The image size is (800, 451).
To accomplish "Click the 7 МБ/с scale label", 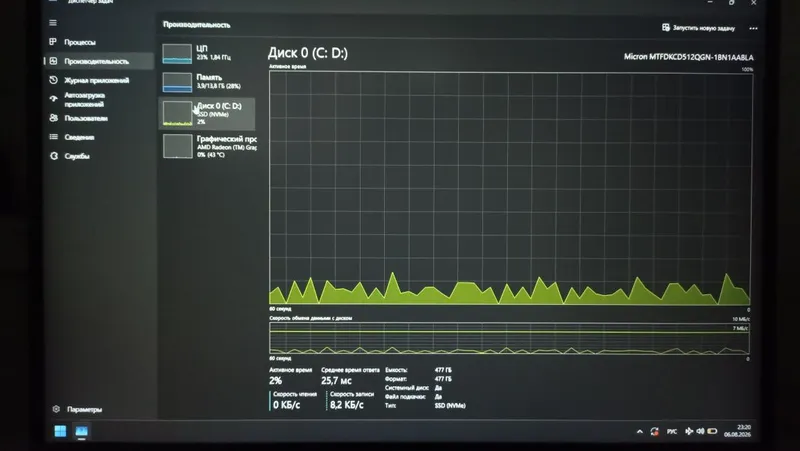I will [740, 329].
